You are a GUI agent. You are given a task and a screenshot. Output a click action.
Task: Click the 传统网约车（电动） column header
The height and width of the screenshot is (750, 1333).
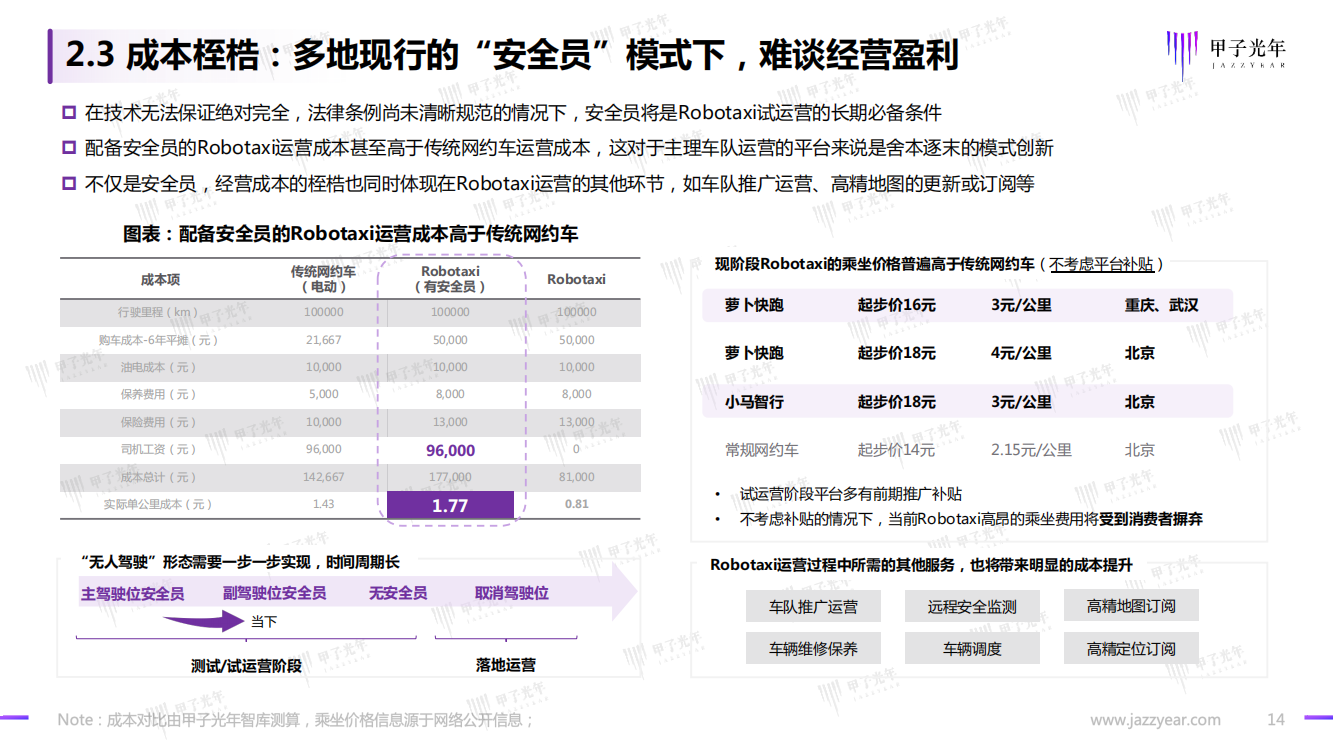tap(323, 279)
